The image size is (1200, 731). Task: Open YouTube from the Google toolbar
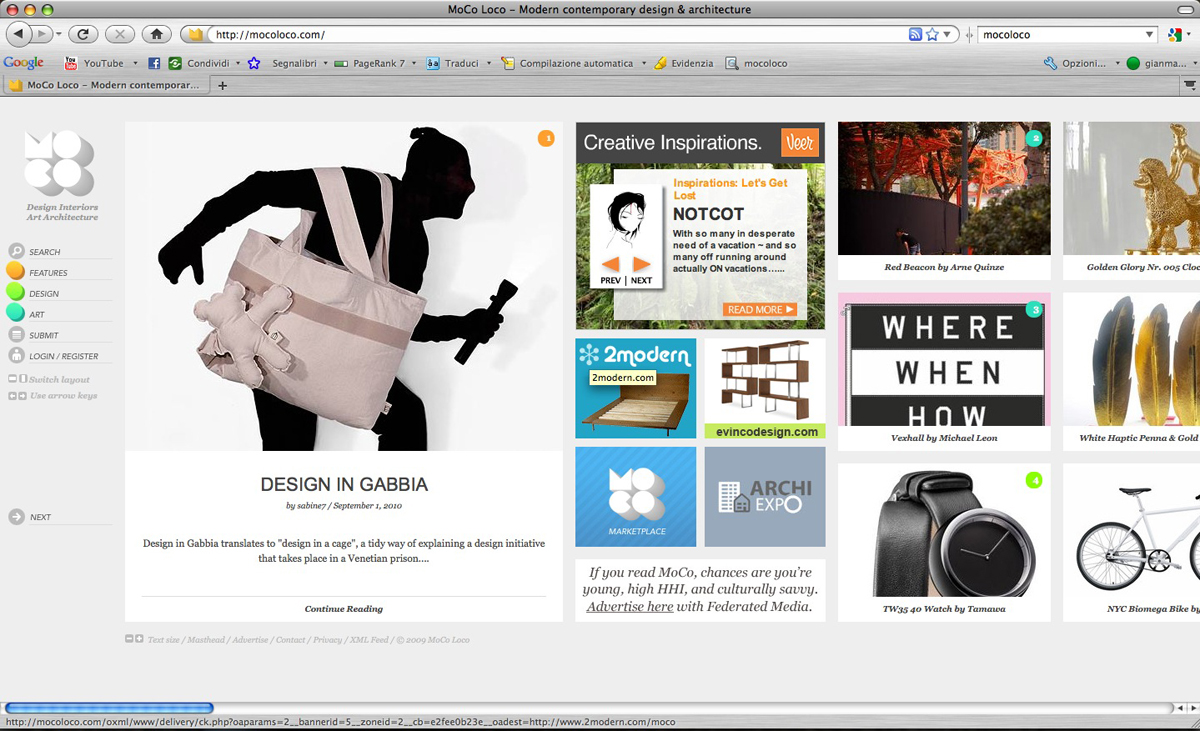pyautogui.click(x=94, y=63)
